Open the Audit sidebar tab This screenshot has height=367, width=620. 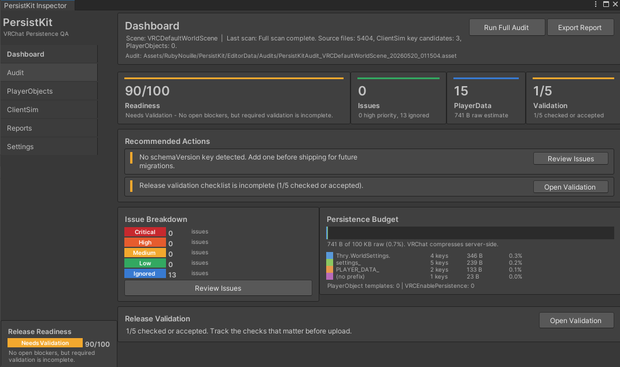click(49, 73)
